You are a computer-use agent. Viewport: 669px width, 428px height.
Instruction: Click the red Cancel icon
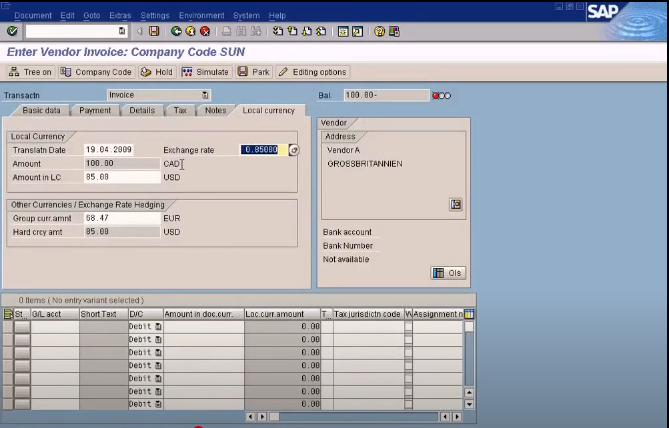pyautogui.click(x=205, y=31)
